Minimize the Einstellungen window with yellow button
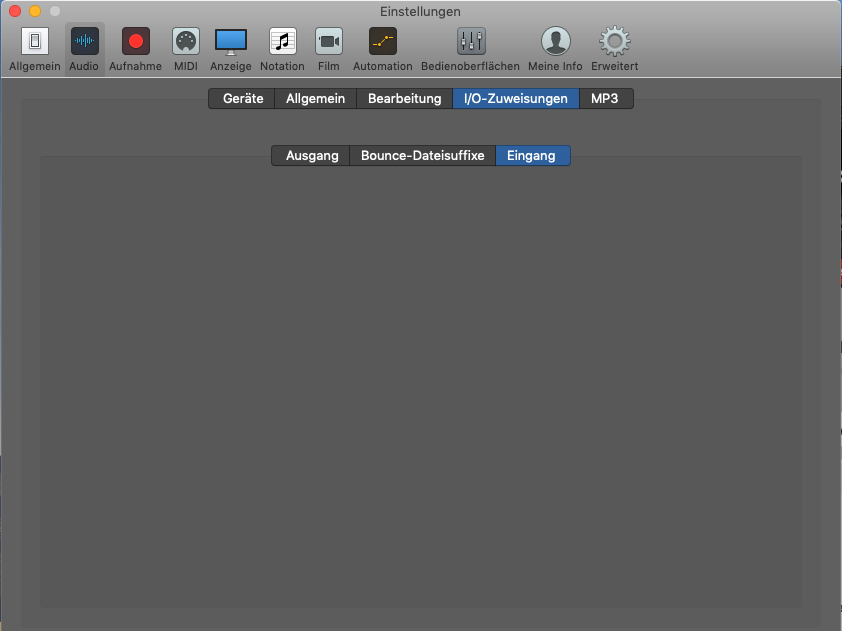This screenshot has width=842, height=631. click(35, 11)
